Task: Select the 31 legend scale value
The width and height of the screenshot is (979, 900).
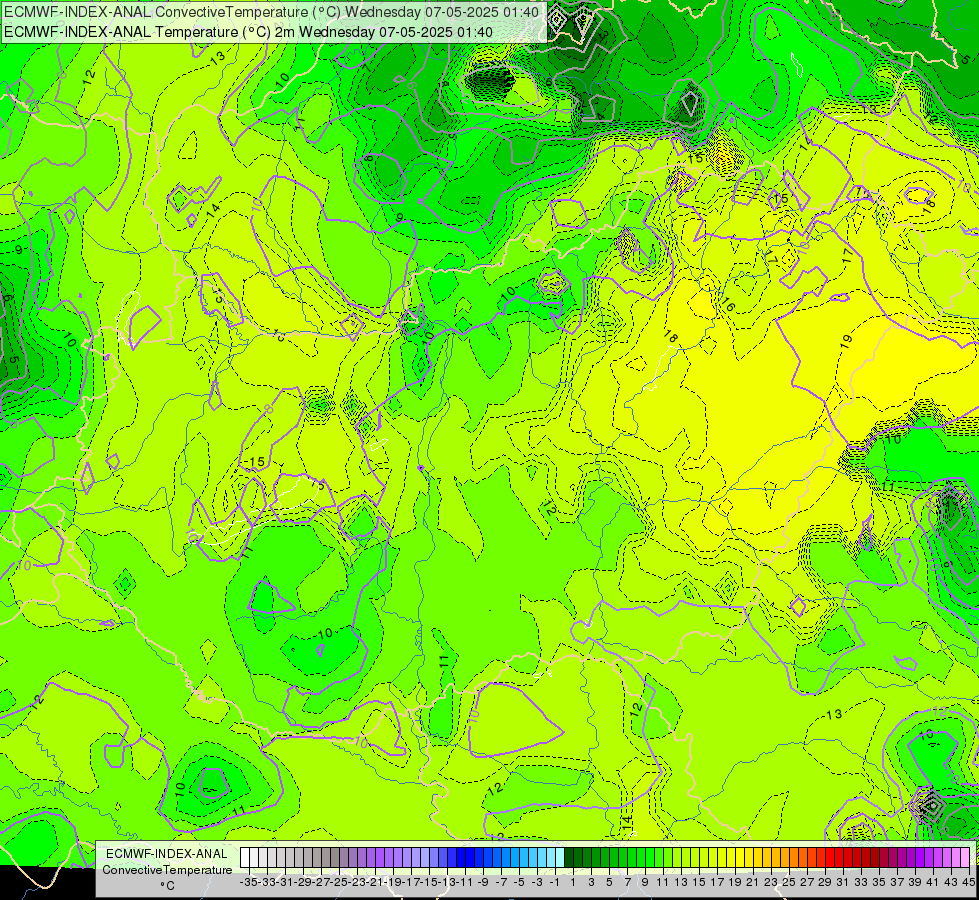Action: pos(843,882)
